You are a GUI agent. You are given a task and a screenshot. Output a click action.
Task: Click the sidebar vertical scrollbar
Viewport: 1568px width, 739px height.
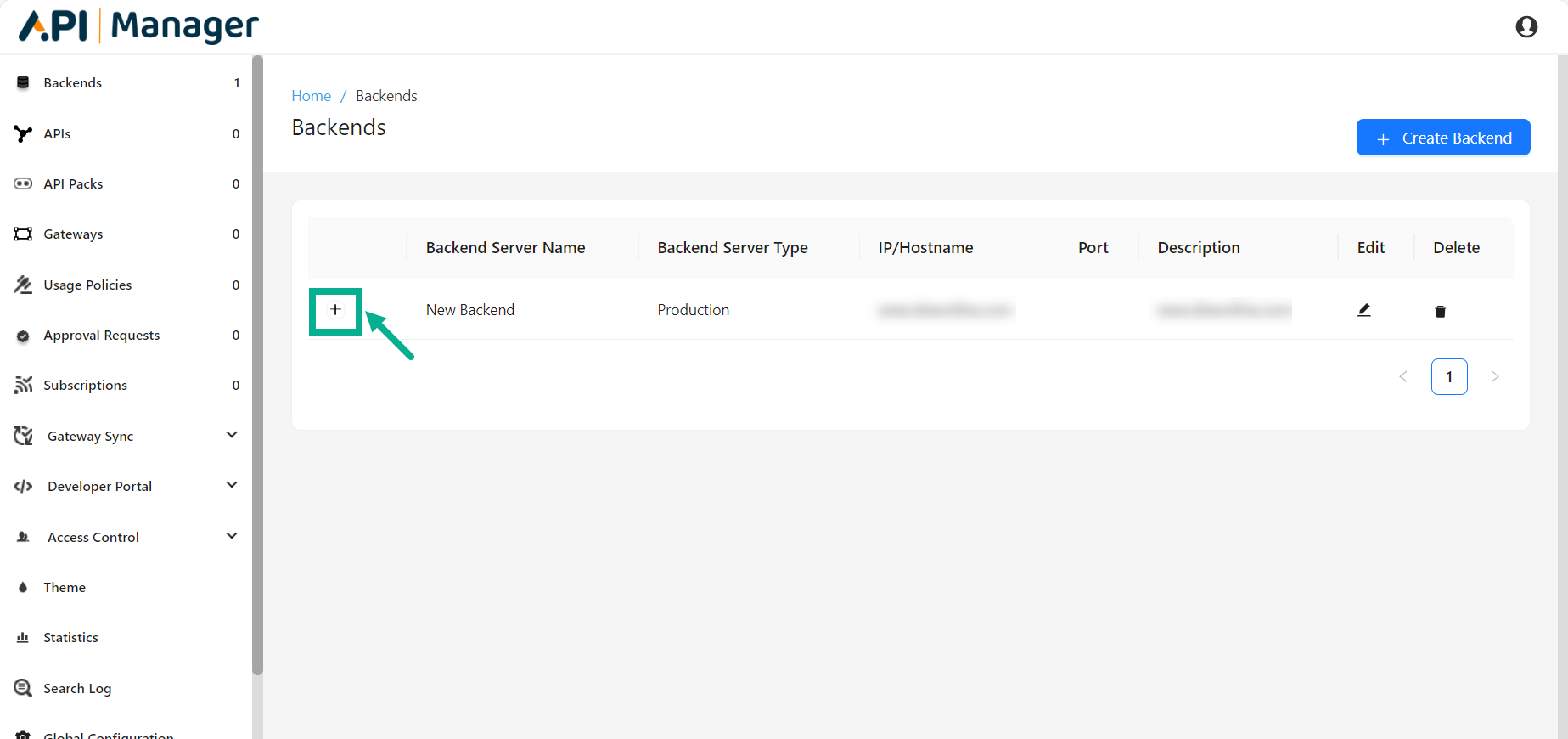257,365
